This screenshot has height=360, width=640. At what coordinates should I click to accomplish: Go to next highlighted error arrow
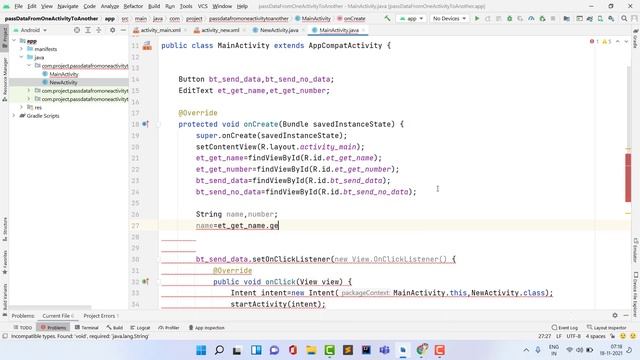coord(626,42)
